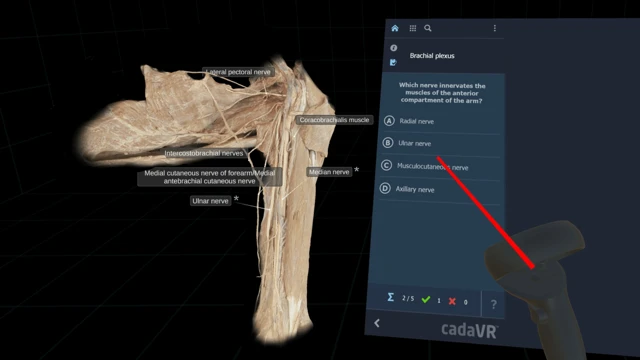640x360 pixels.
Task: Select the Ulnar nerve model label
Action: pos(210,201)
